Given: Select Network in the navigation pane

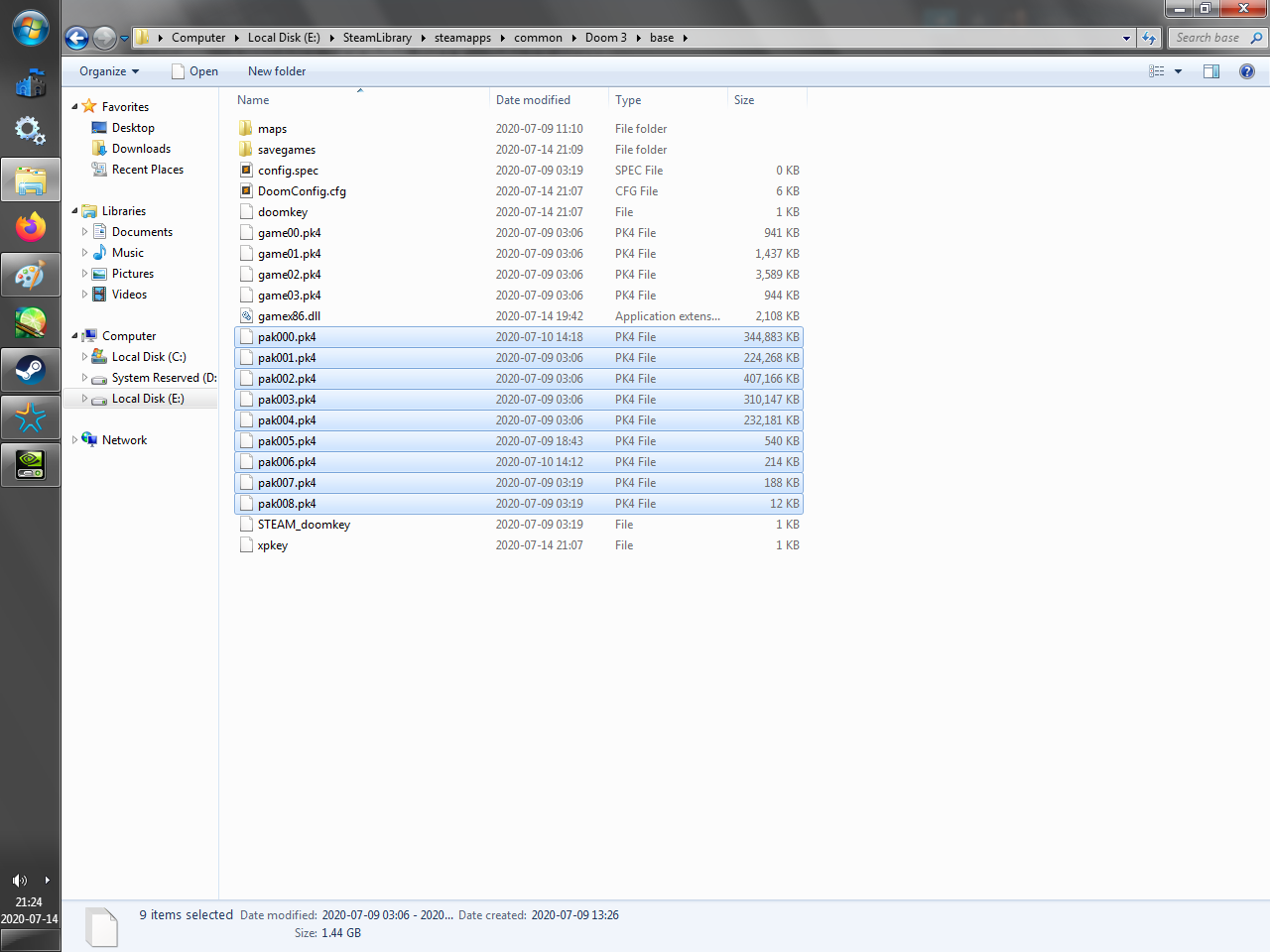Looking at the screenshot, I should [124, 440].
